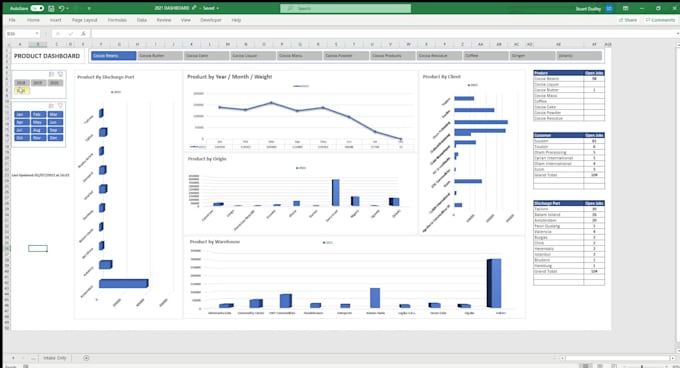Viewport: 680px width, 368px height.
Task: Open the Undo history dropdown arrow
Action: (x=68, y=8)
